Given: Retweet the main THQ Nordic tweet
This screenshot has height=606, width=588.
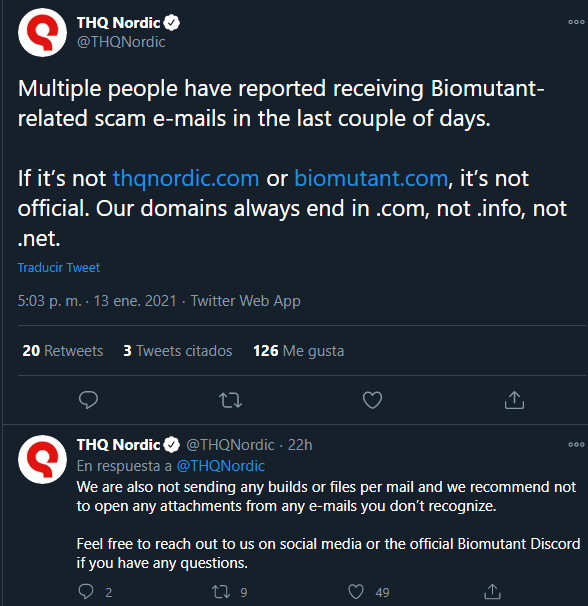Looking at the screenshot, I should pyautogui.click(x=230, y=400).
